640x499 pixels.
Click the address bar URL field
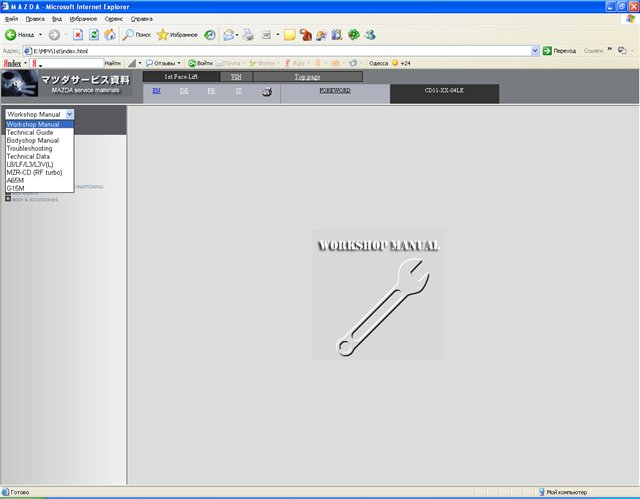pos(277,51)
